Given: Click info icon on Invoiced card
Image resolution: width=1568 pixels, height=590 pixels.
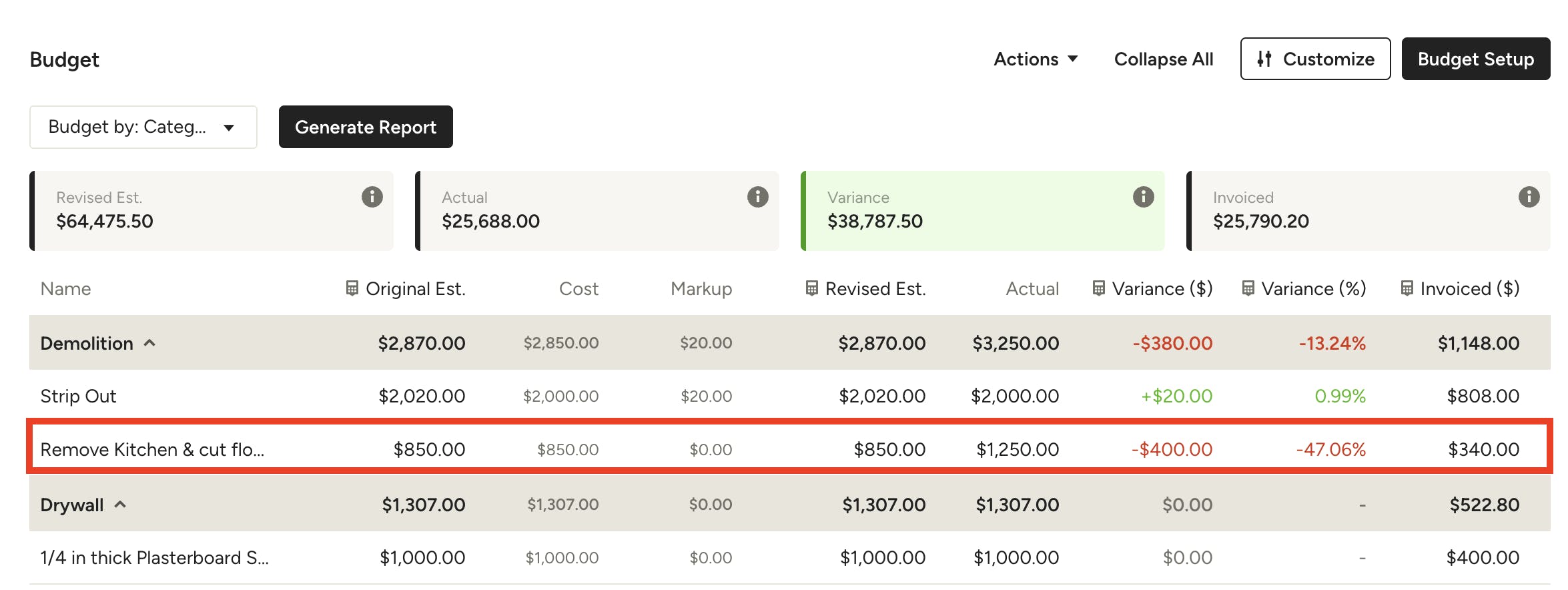Looking at the screenshot, I should click(x=1529, y=197).
